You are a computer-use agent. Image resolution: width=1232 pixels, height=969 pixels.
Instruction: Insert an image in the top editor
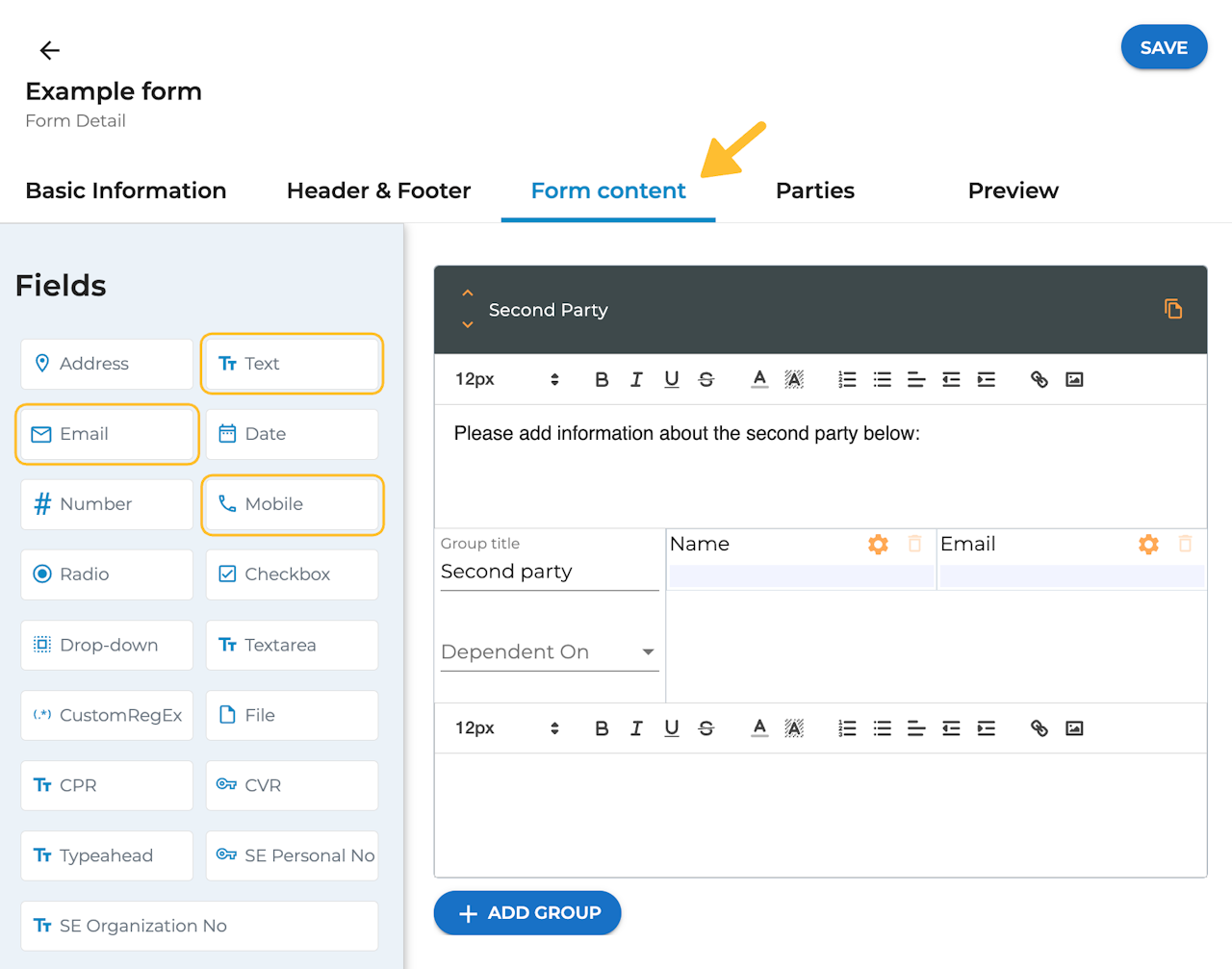coord(1074,379)
